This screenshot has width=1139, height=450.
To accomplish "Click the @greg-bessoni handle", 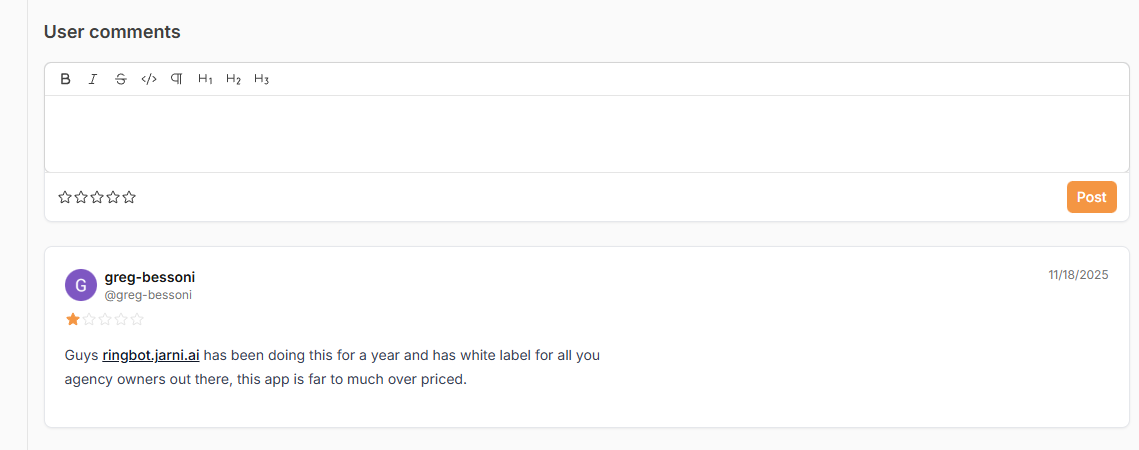I will [148, 295].
